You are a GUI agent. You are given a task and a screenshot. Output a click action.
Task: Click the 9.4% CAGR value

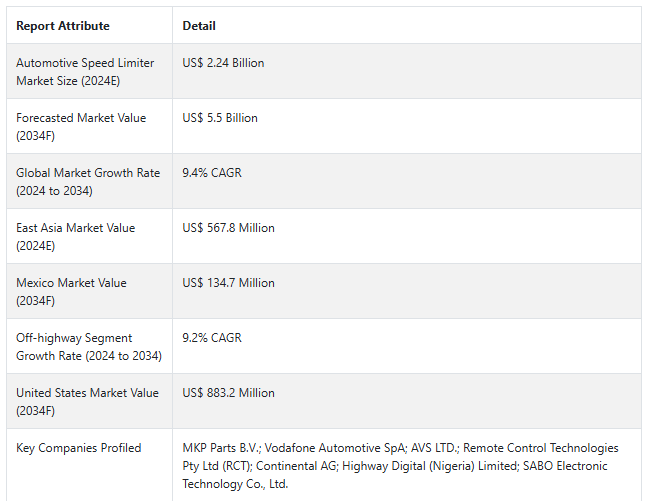[212, 173]
